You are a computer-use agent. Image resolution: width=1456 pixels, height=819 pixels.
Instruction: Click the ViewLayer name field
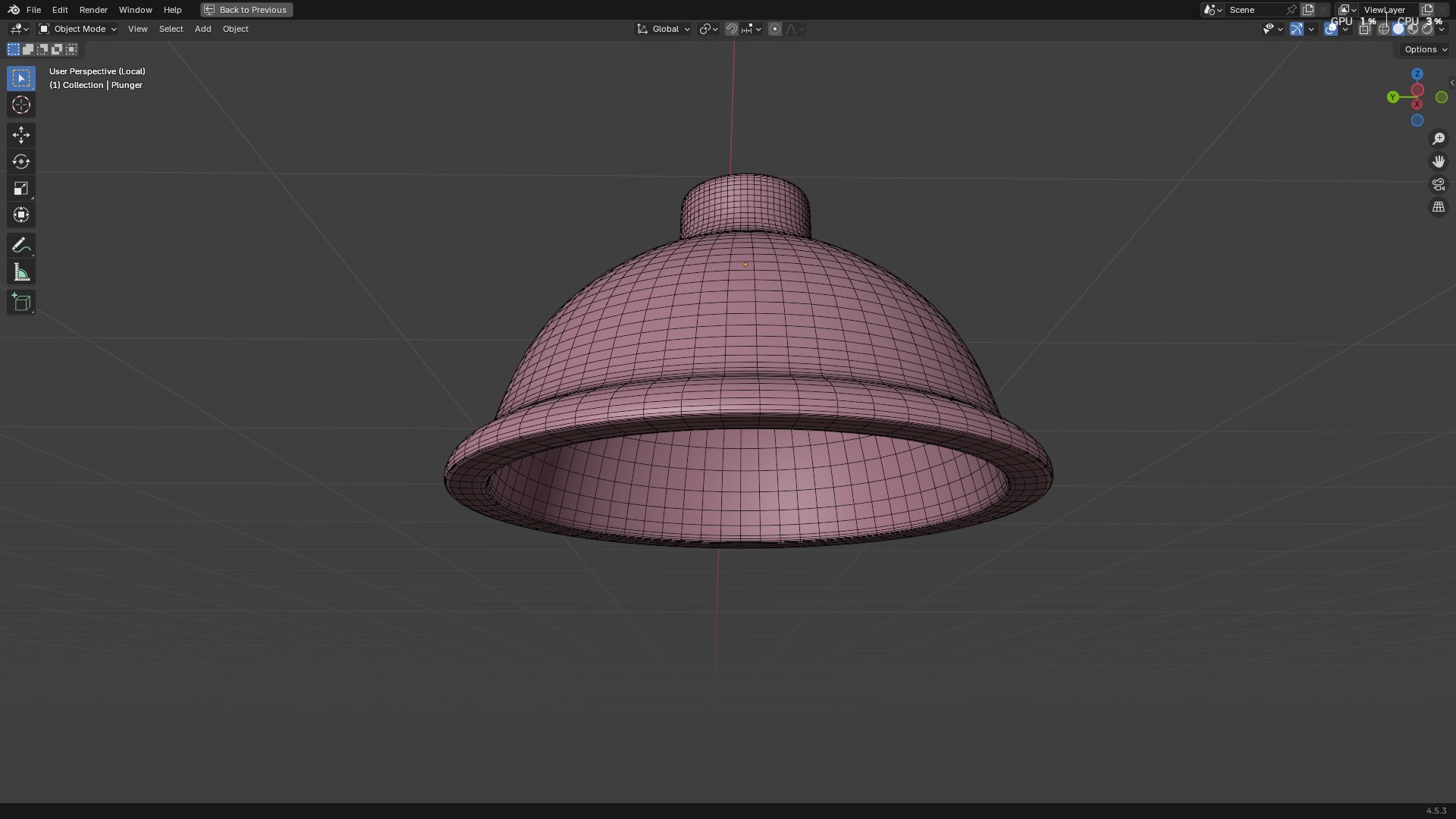pyautogui.click(x=1388, y=10)
